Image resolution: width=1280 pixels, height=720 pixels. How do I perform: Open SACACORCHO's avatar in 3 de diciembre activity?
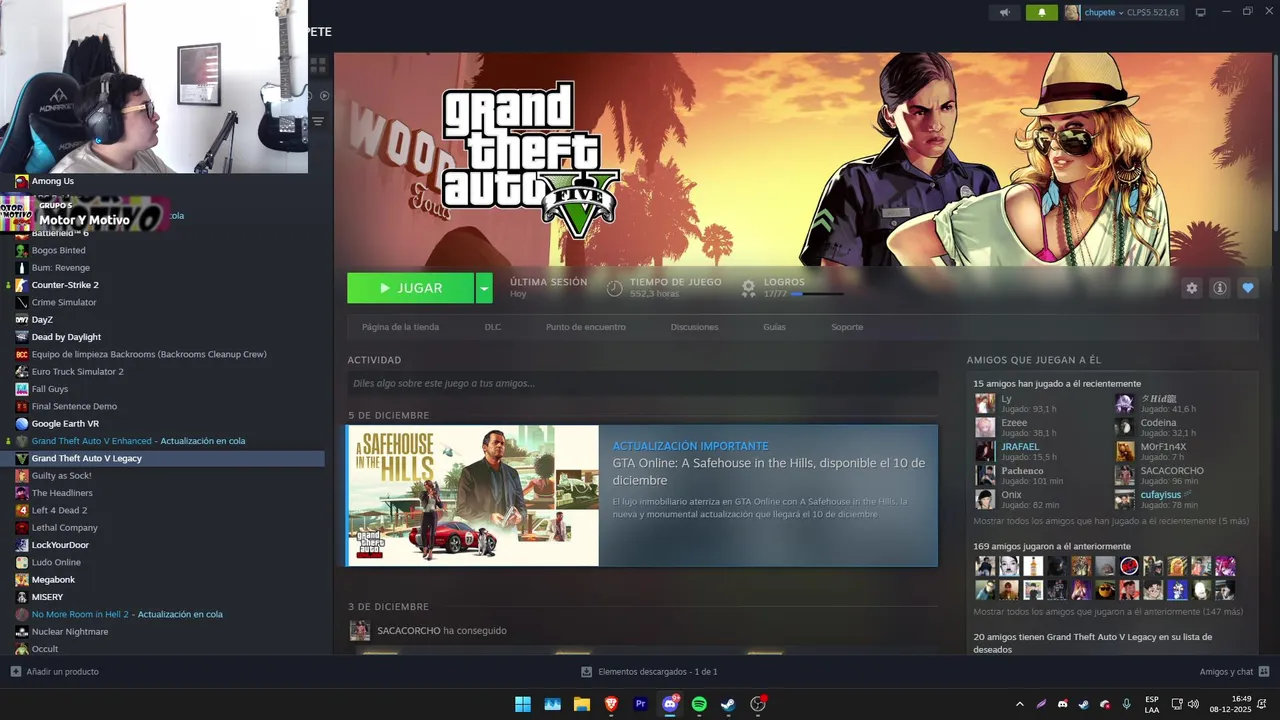(x=360, y=631)
